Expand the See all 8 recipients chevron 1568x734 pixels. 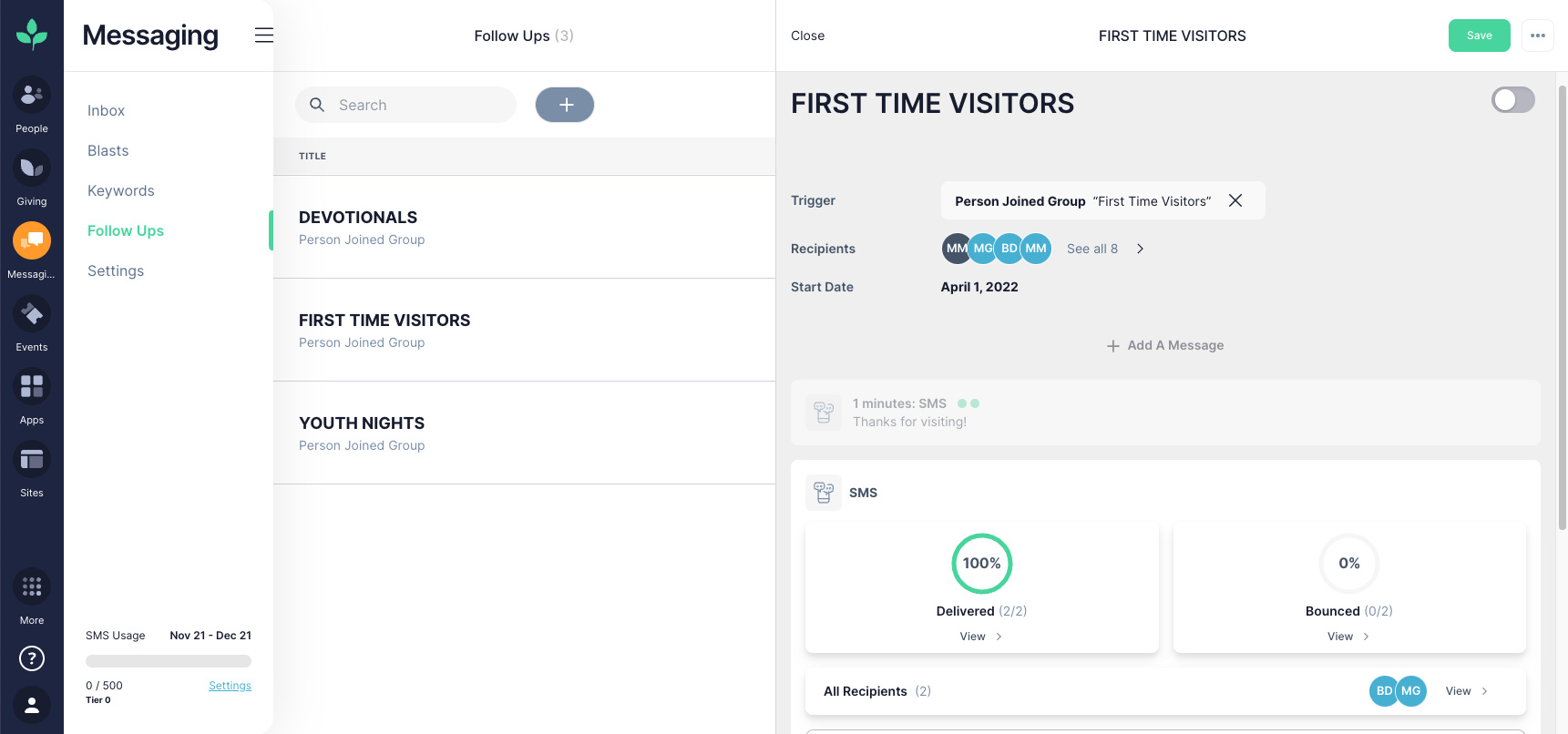(x=1140, y=249)
